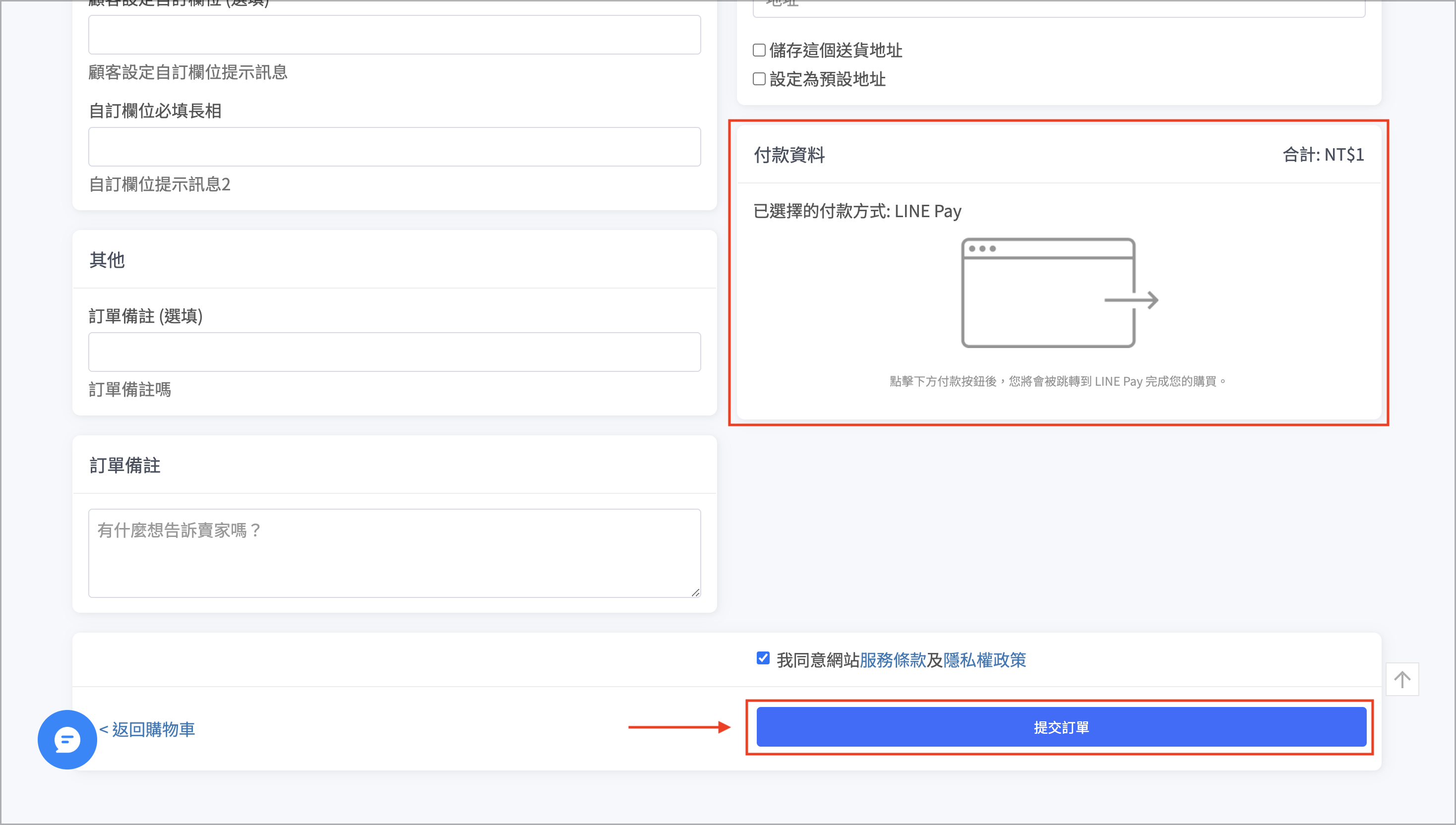
Task: Focus the 訂單備註 (選填) input field
Action: (x=394, y=352)
